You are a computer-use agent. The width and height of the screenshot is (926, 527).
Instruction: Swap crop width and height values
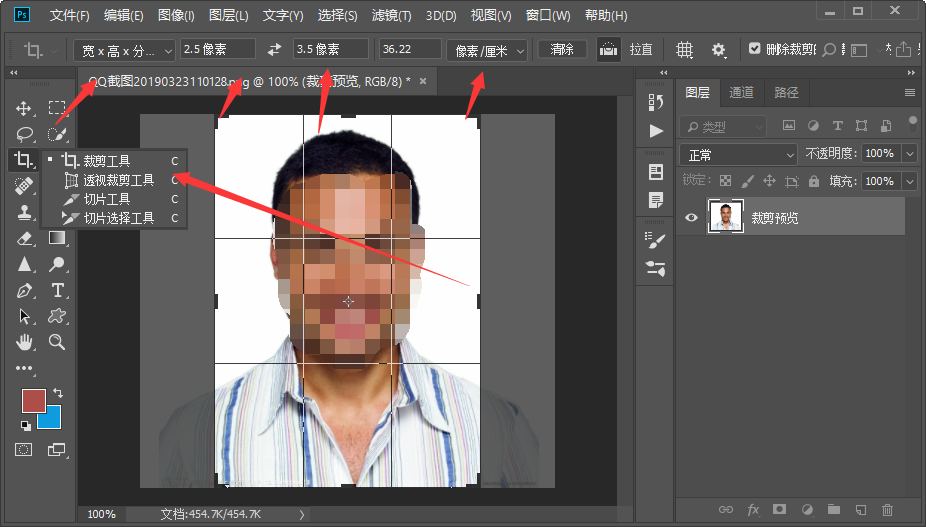[275, 50]
